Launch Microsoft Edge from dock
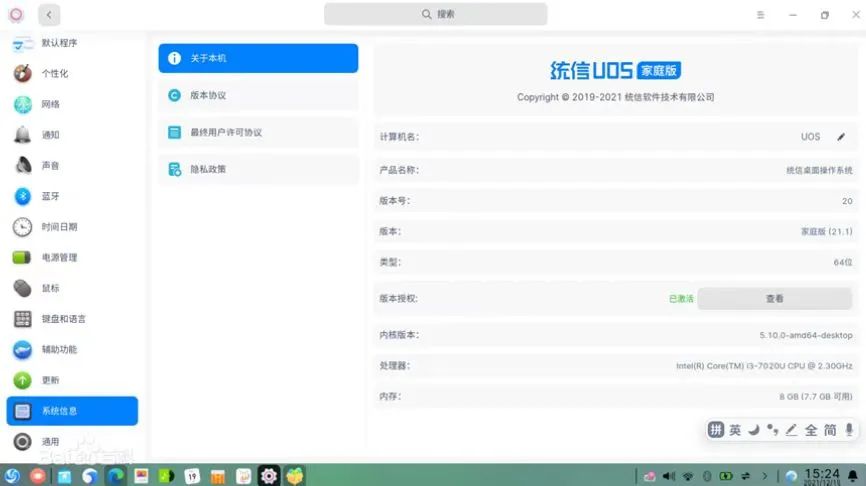The width and height of the screenshot is (866, 486). [x=116, y=476]
